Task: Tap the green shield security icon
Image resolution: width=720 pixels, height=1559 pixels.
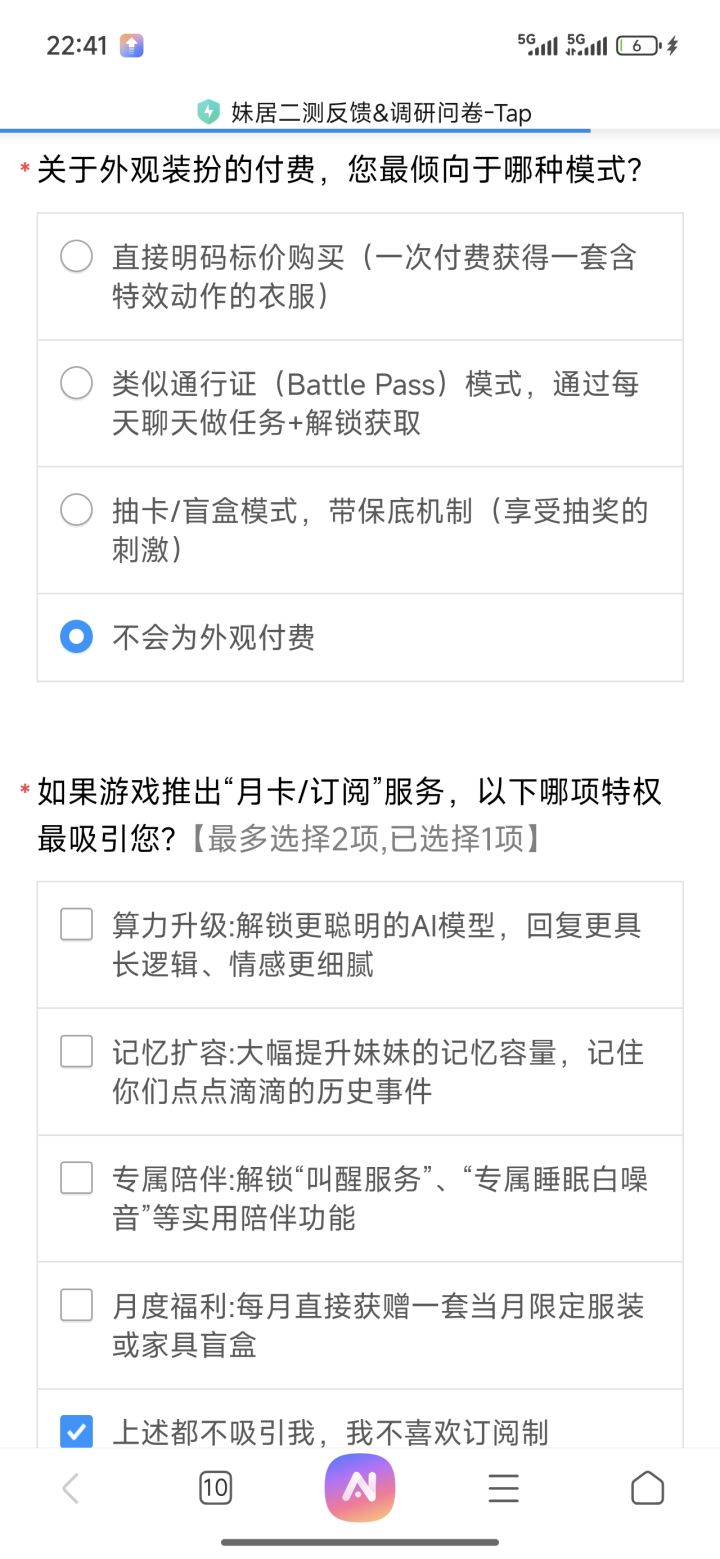Action: pos(208,112)
